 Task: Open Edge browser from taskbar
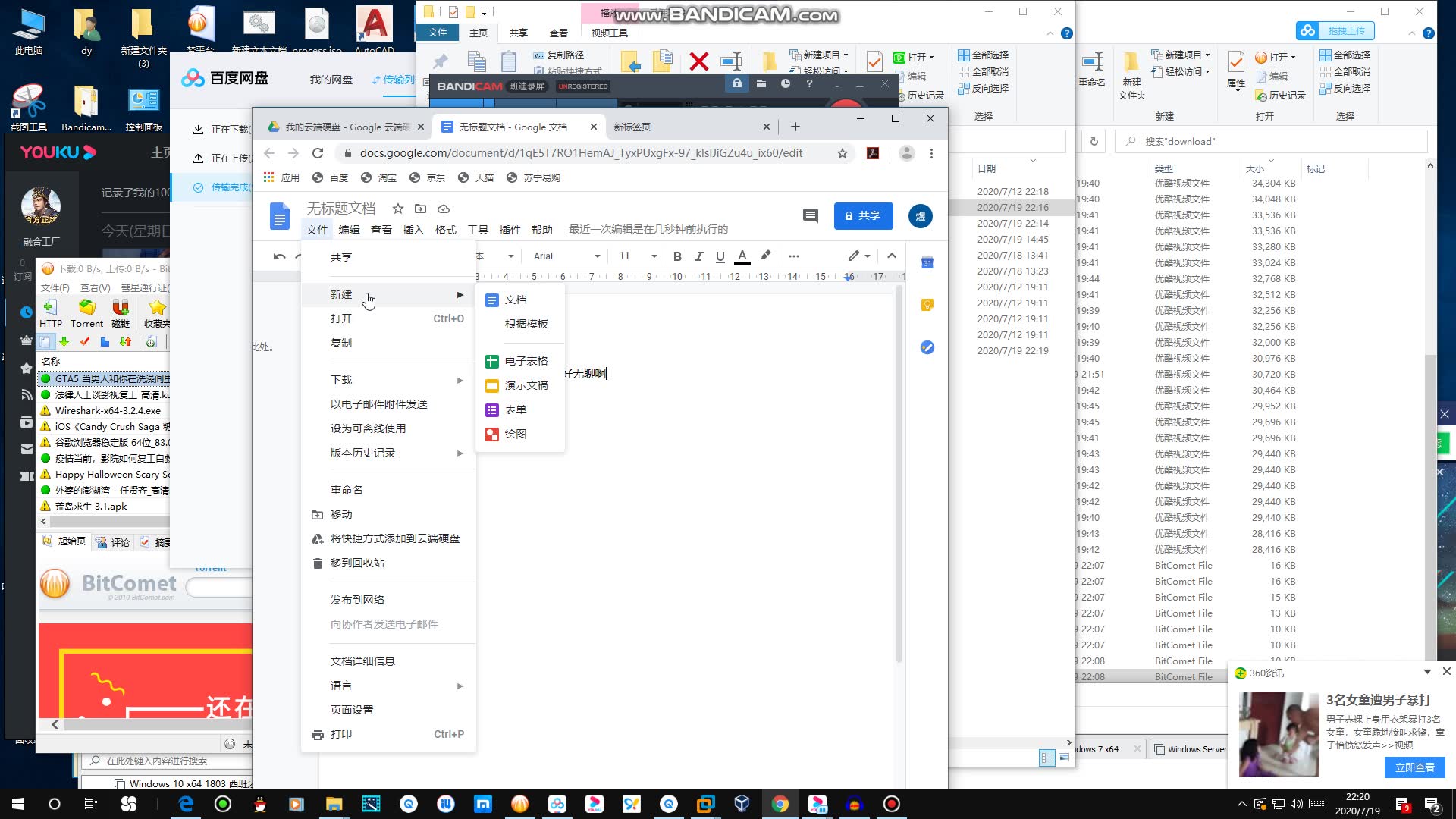(186, 805)
